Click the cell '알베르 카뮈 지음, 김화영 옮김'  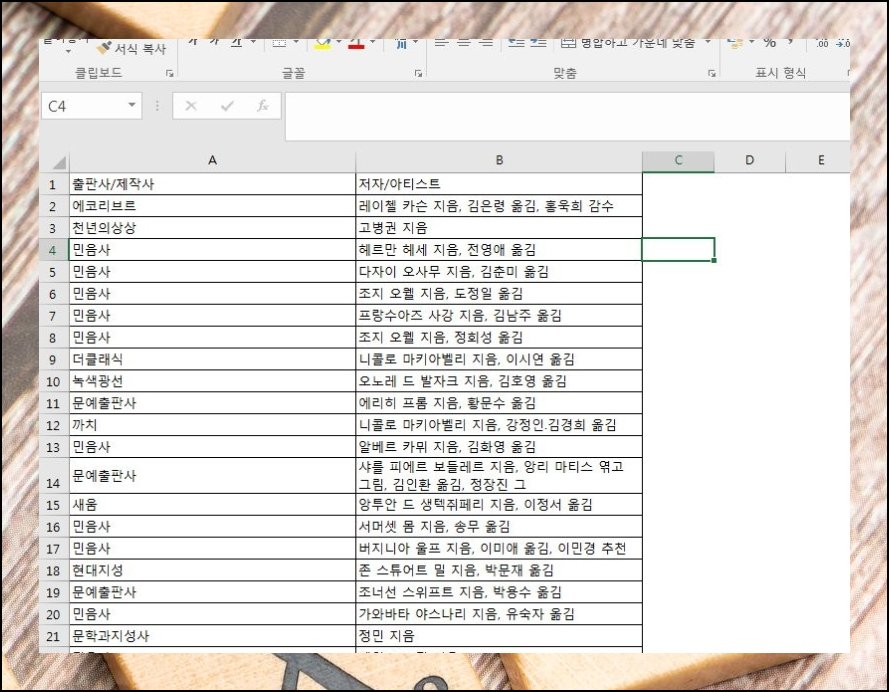pyautogui.click(x=499, y=447)
